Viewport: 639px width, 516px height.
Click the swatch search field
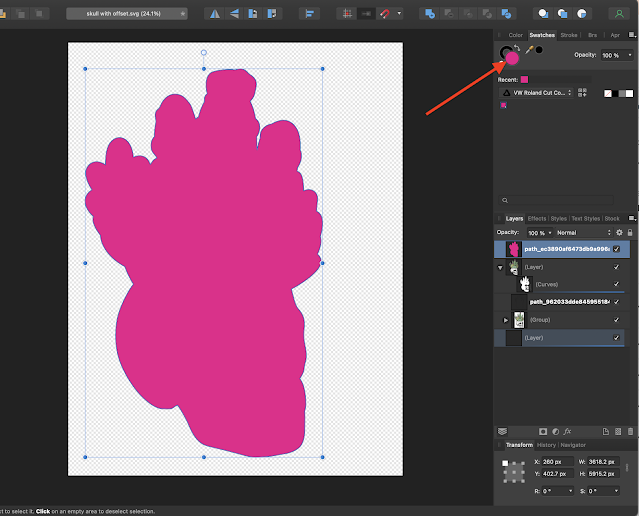[x=556, y=200]
